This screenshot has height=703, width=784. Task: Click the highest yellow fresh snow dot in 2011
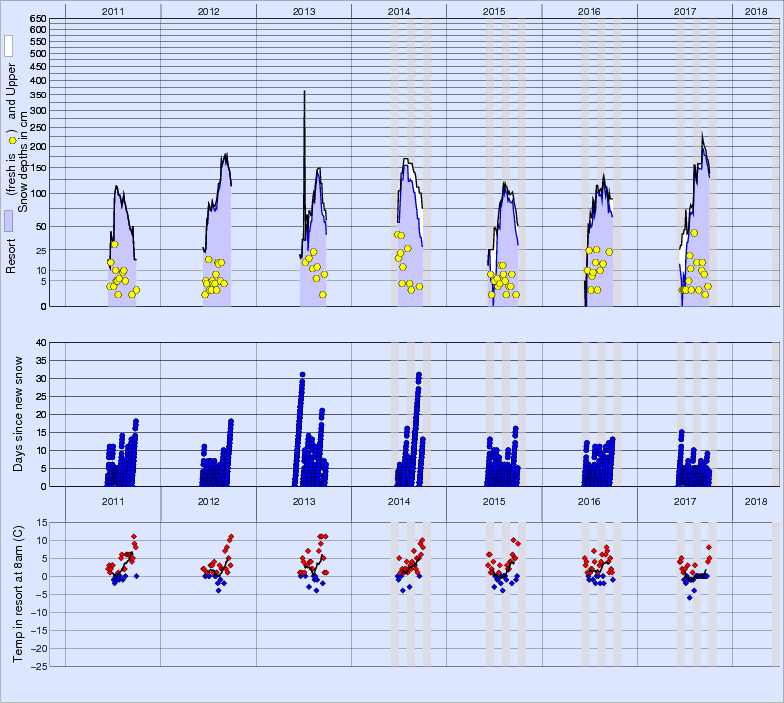tap(114, 244)
